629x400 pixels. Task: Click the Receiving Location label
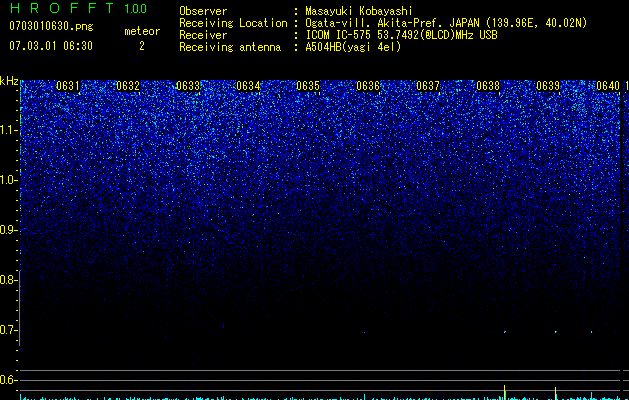coord(233,23)
